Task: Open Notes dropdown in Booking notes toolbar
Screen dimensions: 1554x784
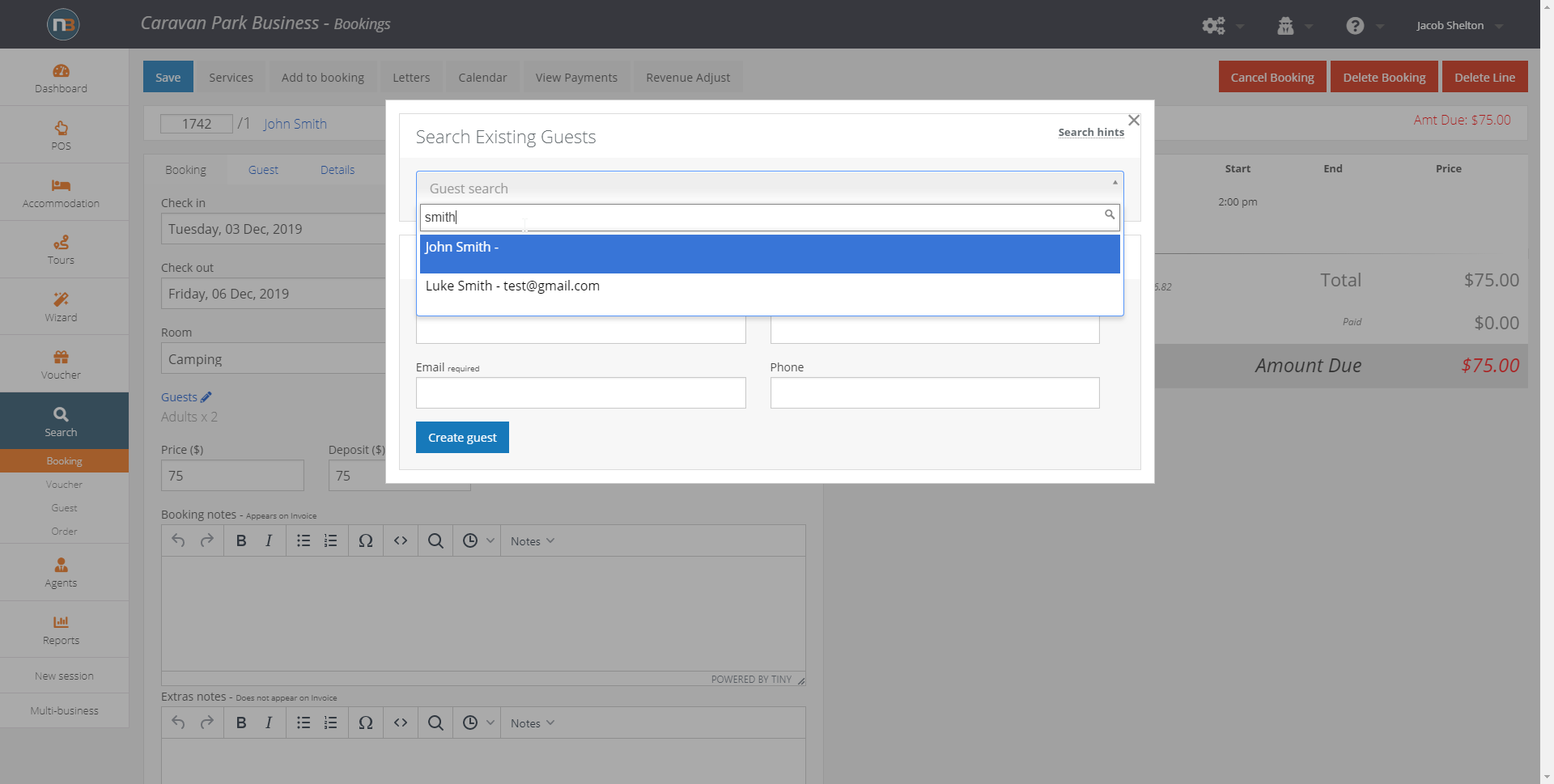Action: pos(533,541)
